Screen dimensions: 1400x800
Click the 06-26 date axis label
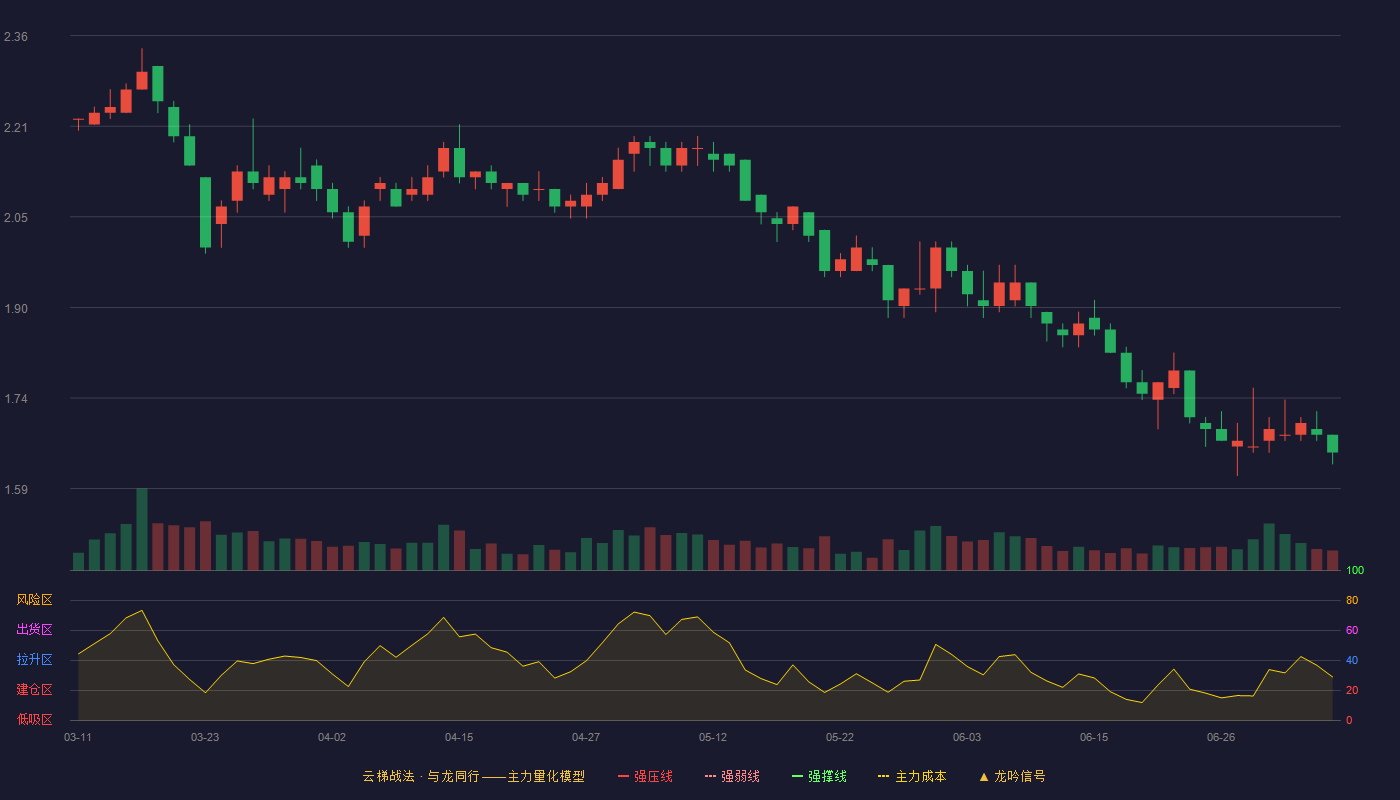click(x=1221, y=737)
